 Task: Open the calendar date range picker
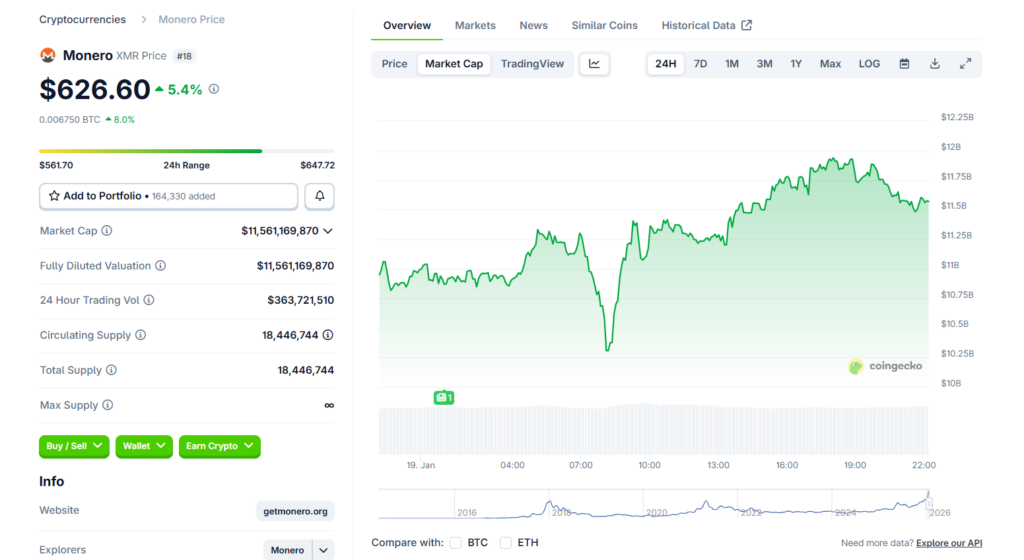pos(904,64)
